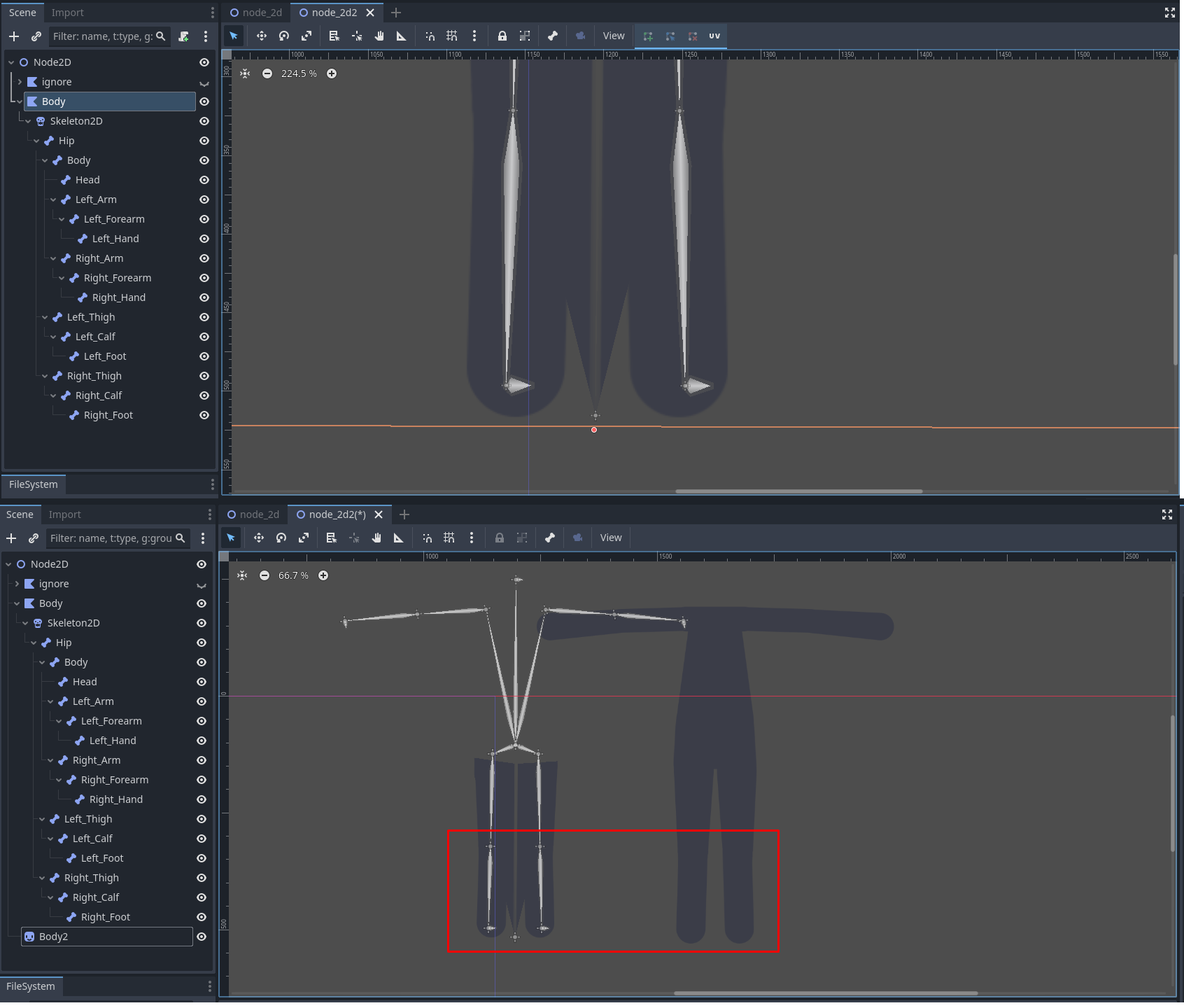
Task: Hide Head bone in upper scene tree
Action: (204, 180)
